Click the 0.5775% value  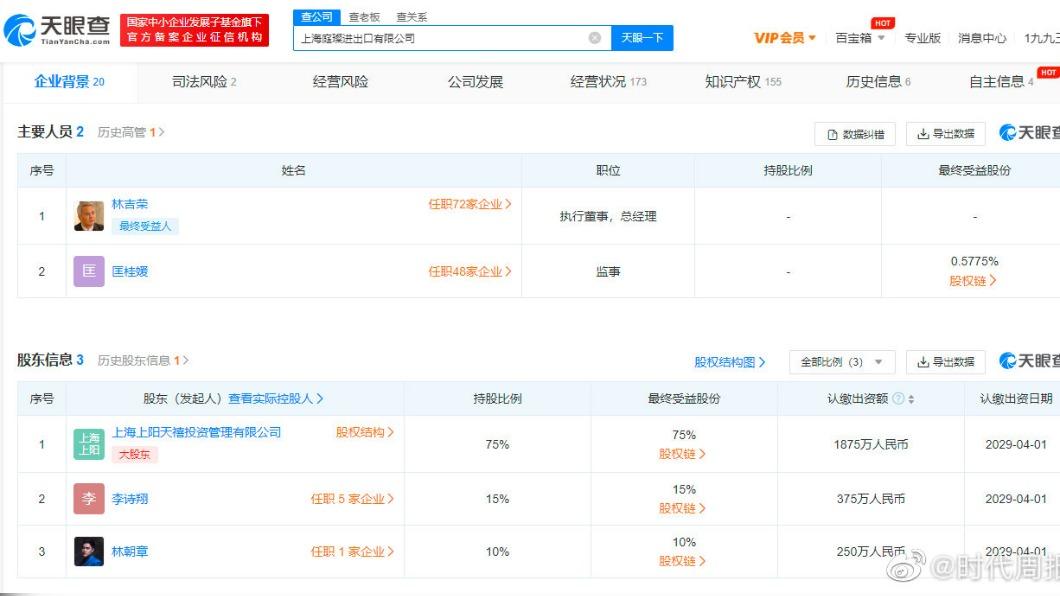tap(974, 262)
